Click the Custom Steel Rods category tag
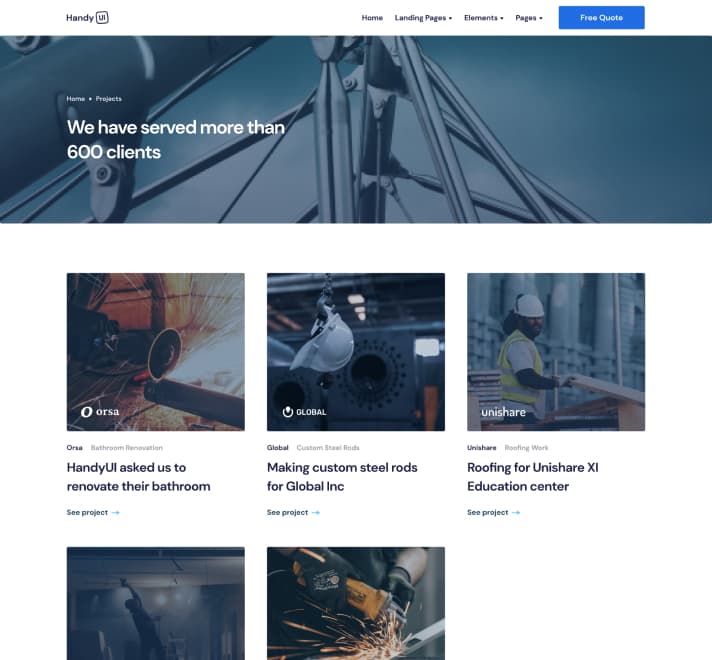Image resolution: width=712 pixels, height=660 pixels. [328, 448]
